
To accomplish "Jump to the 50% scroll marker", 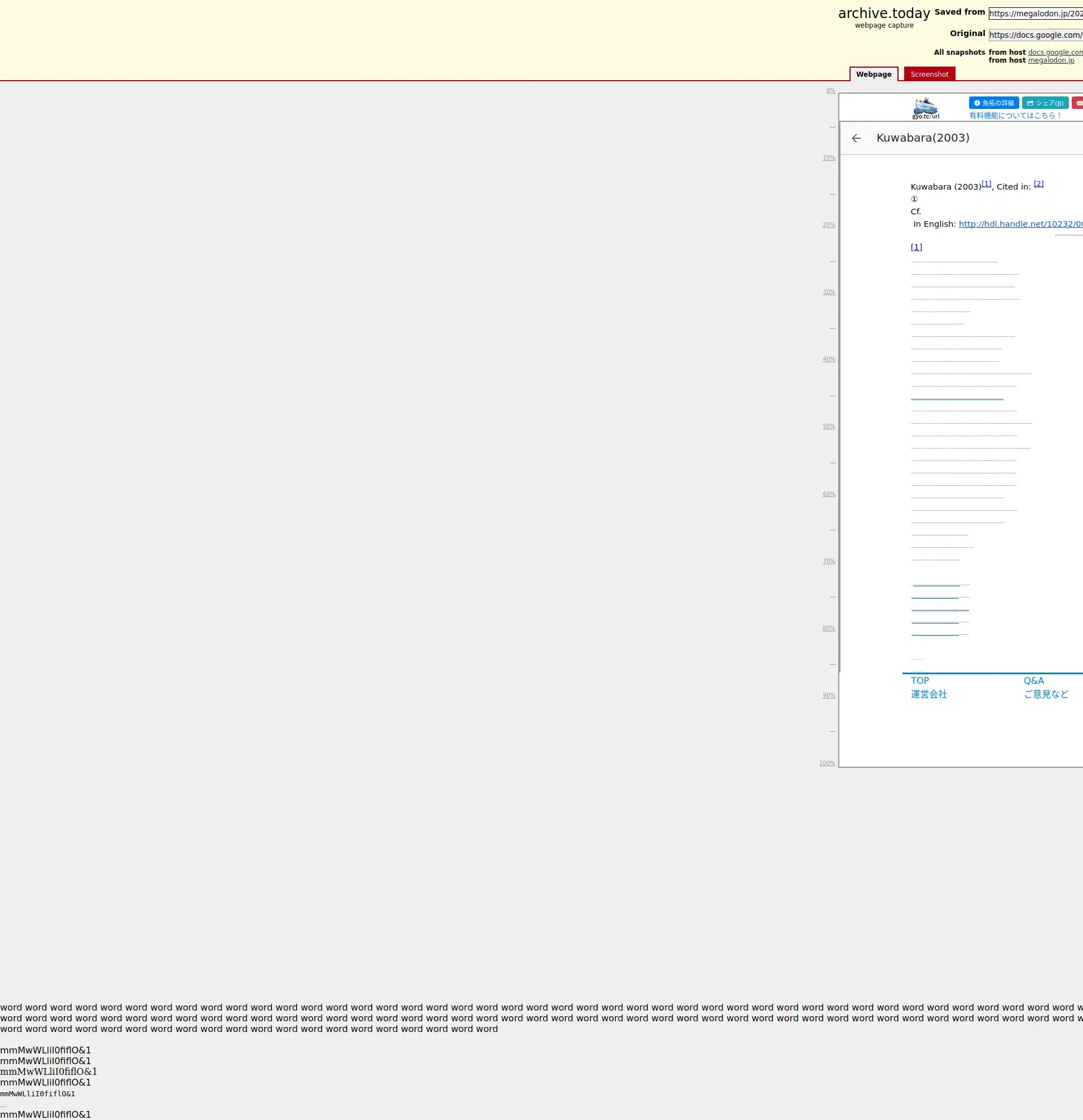I will [828, 427].
